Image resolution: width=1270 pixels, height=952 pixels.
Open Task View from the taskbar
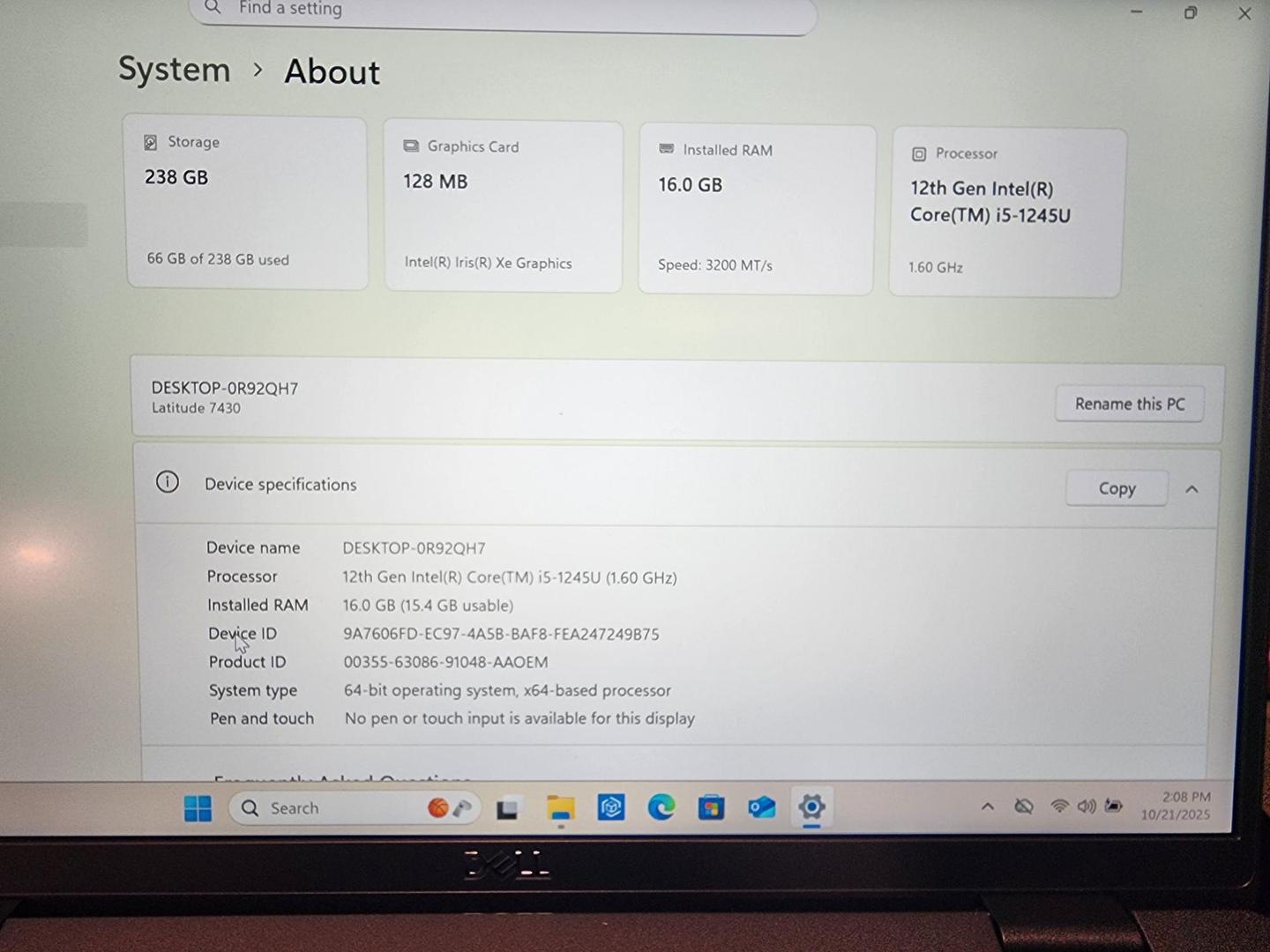(507, 808)
